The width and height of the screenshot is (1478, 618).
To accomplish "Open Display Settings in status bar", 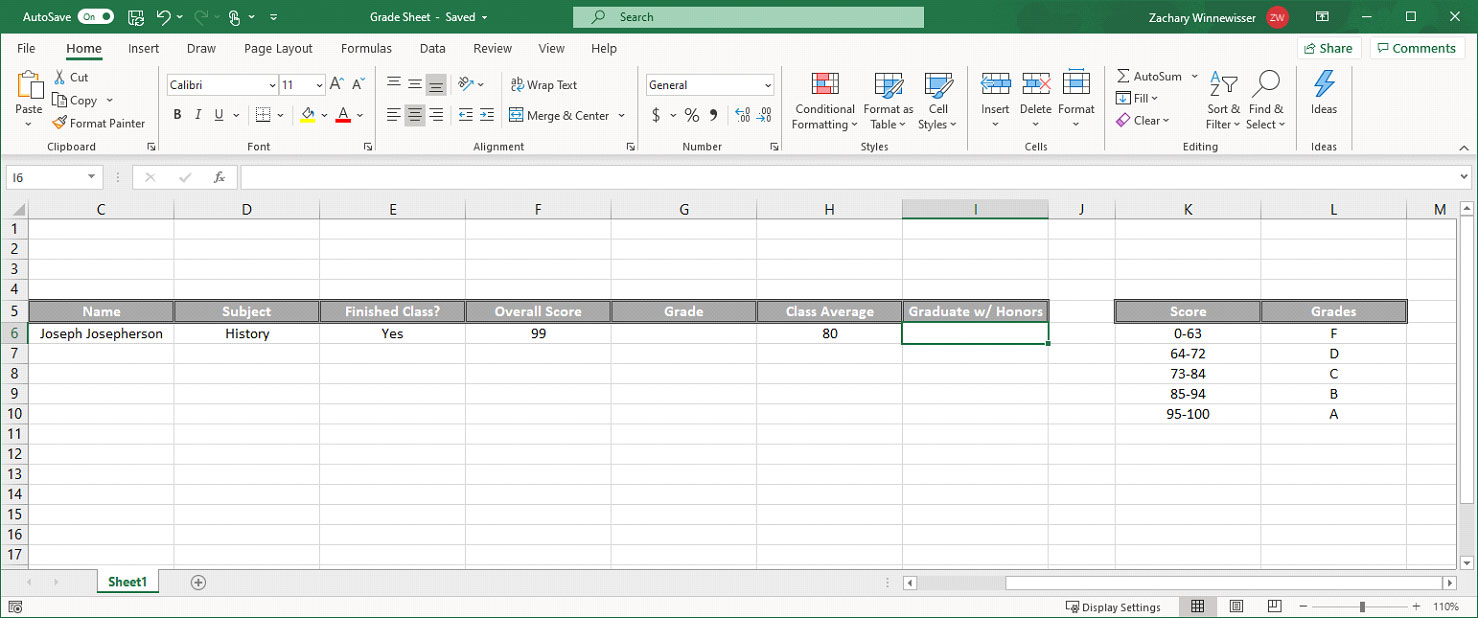I will pyautogui.click(x=1113, y=607).
